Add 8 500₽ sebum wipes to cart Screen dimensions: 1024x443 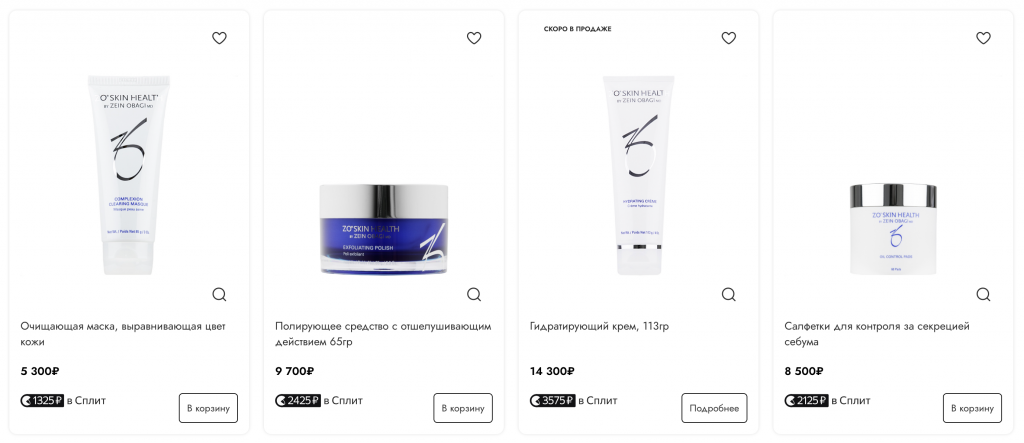(972, 408)
